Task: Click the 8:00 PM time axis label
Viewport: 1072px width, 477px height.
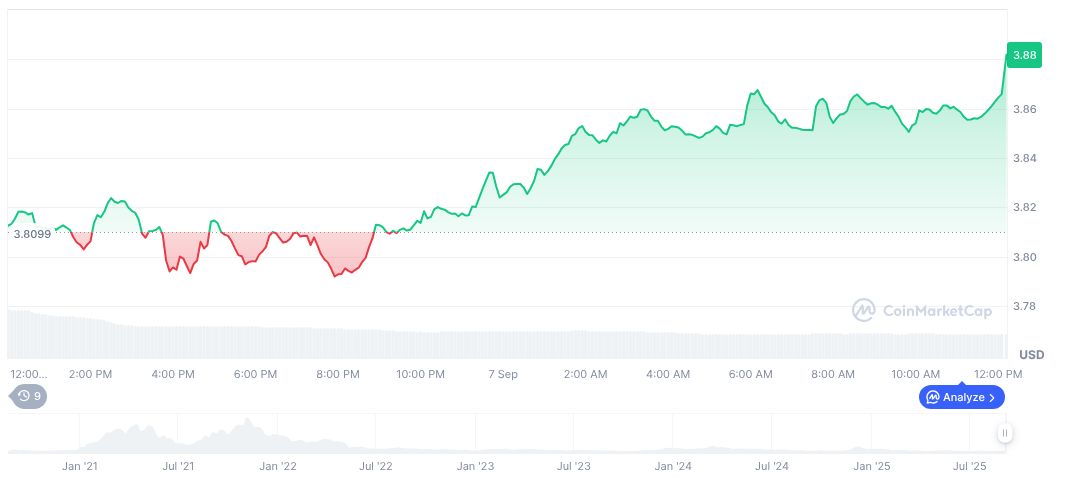Action: 337,374
